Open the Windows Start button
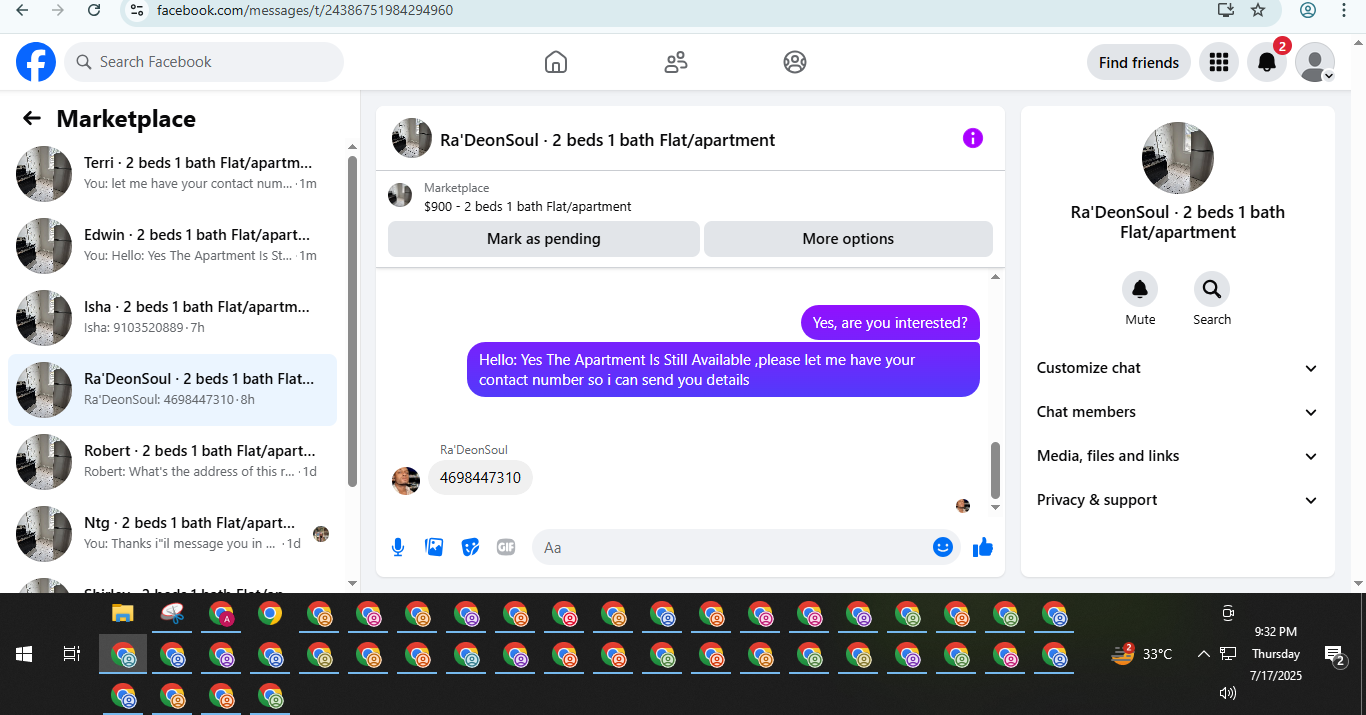 pyautogui.click(x=24, y=654)
